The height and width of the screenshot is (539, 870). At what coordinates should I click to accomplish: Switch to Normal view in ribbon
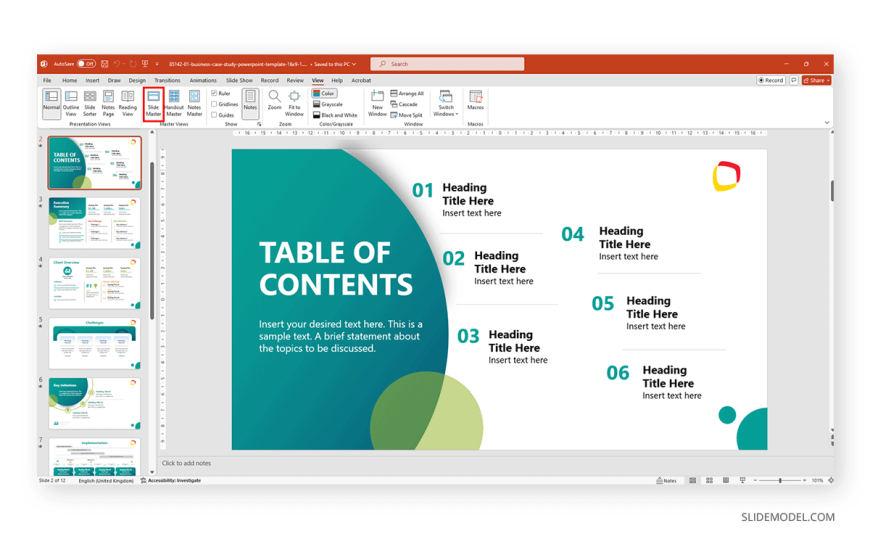[x=51, y=103]
